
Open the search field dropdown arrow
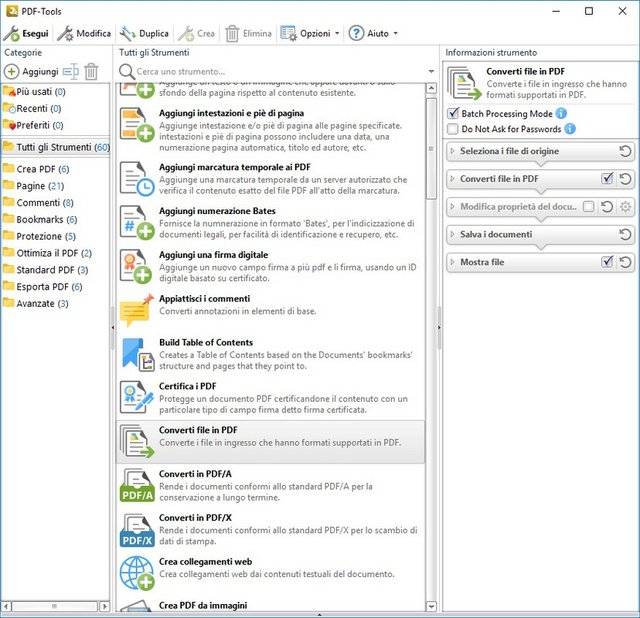tap(431, 71)
